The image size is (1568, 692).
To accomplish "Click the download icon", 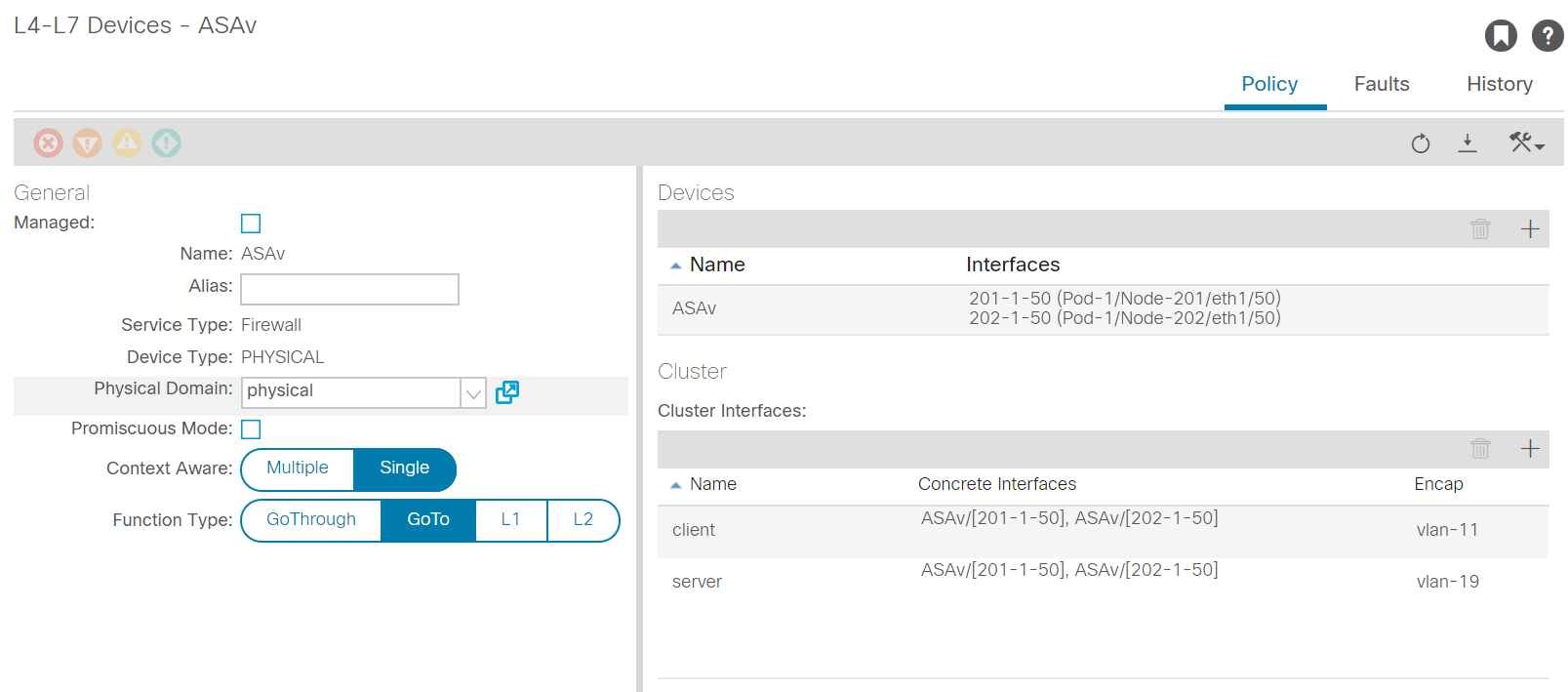I will [1467, 143].
